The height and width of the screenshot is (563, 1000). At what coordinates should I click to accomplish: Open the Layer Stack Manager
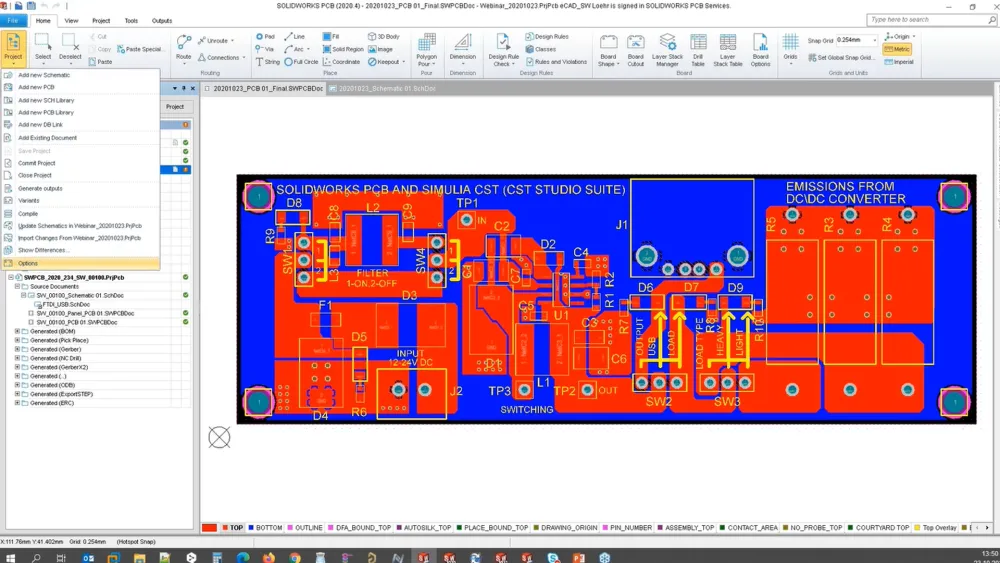[x=667, y=50]
